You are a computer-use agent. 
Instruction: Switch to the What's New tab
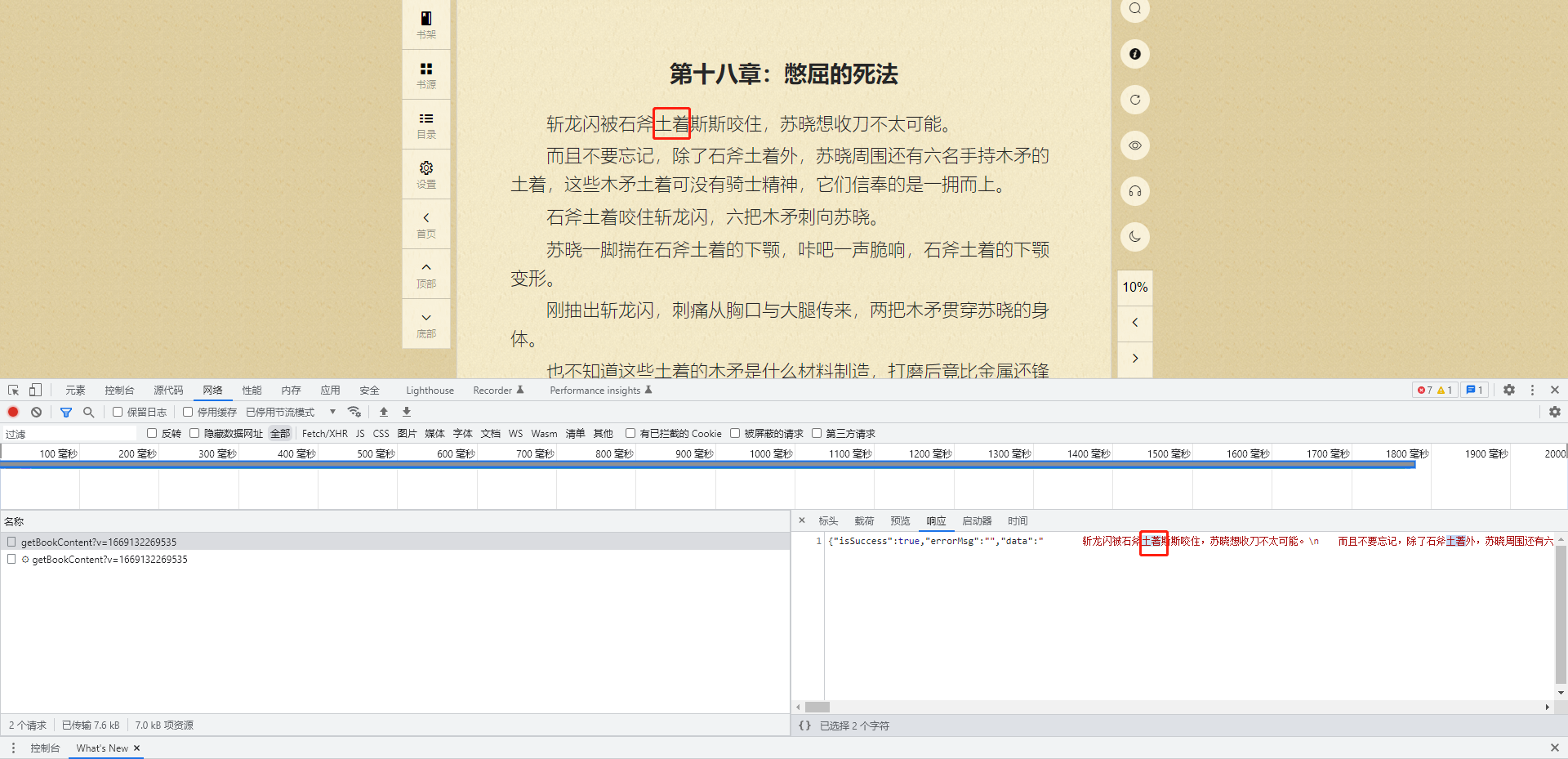point(102,748)
